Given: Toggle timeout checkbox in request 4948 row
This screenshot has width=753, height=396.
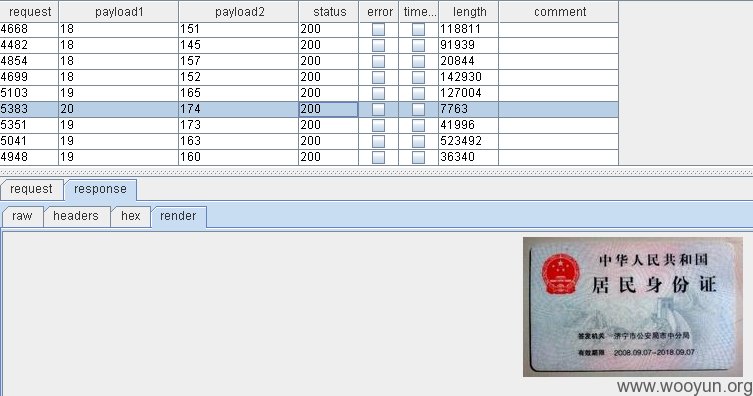Looking at the screenshot, I should coord(418,157).
